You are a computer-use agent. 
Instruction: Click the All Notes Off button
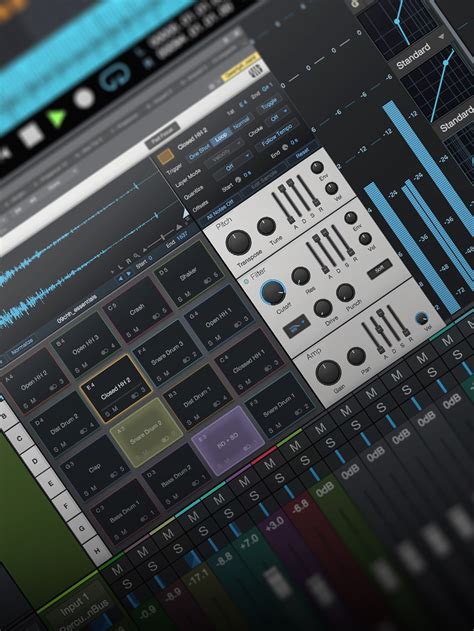(220, 209)
